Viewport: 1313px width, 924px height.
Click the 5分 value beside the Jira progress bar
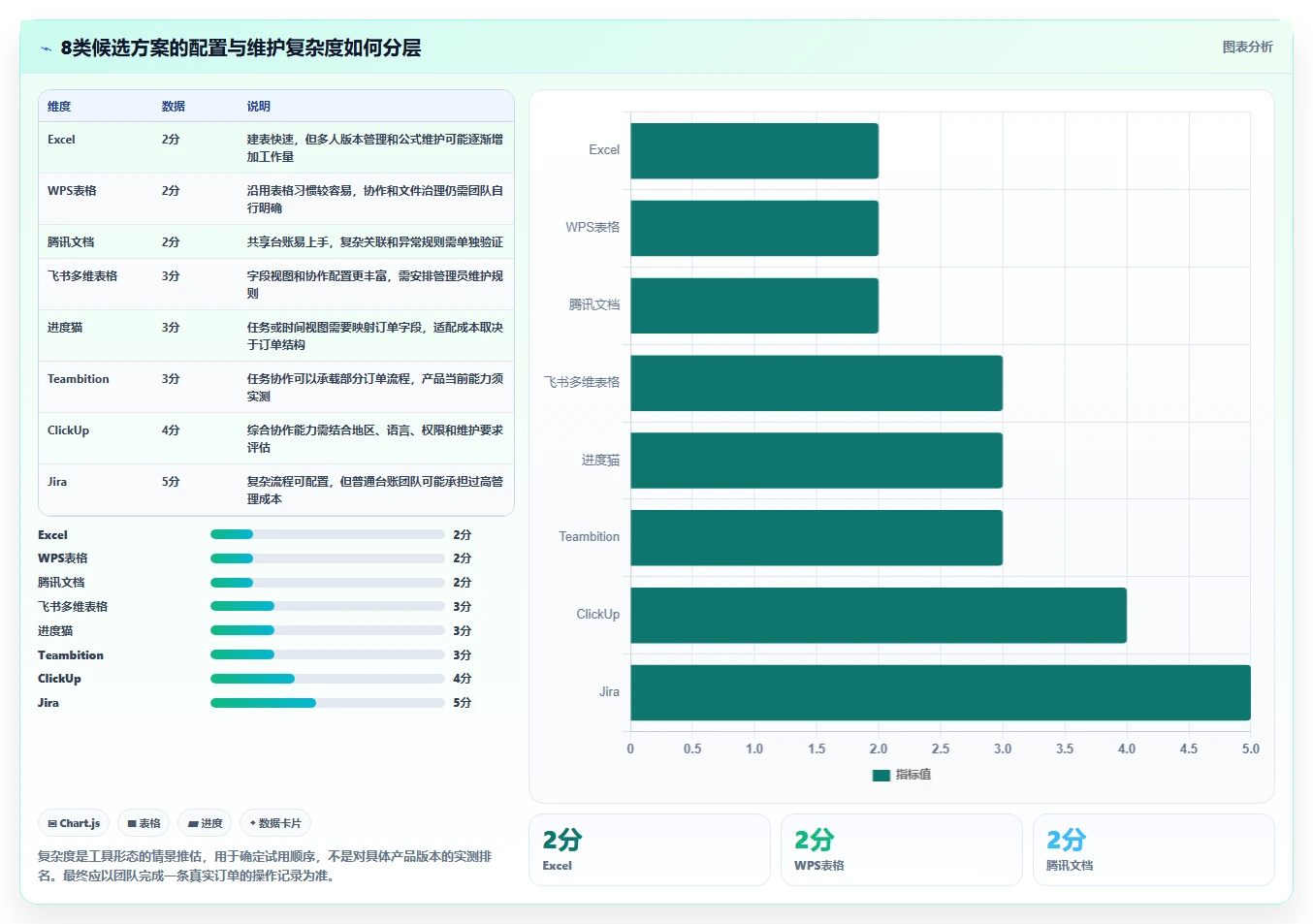pos(463,703)
